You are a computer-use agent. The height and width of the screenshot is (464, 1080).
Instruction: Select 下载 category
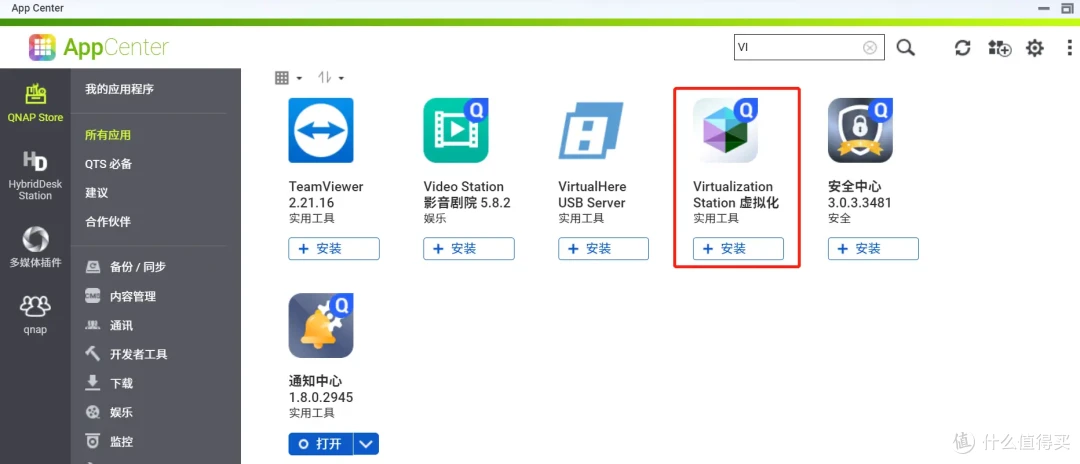coord(109,383)
